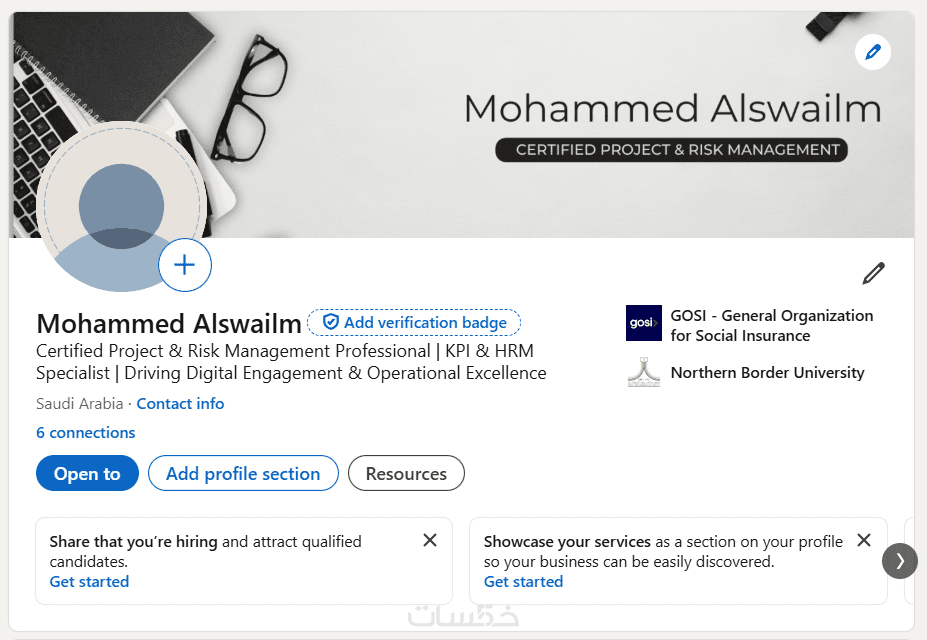Click the edit intro pencil icon
This screenshot has height=640, width=927.
[x=873, y=273]
